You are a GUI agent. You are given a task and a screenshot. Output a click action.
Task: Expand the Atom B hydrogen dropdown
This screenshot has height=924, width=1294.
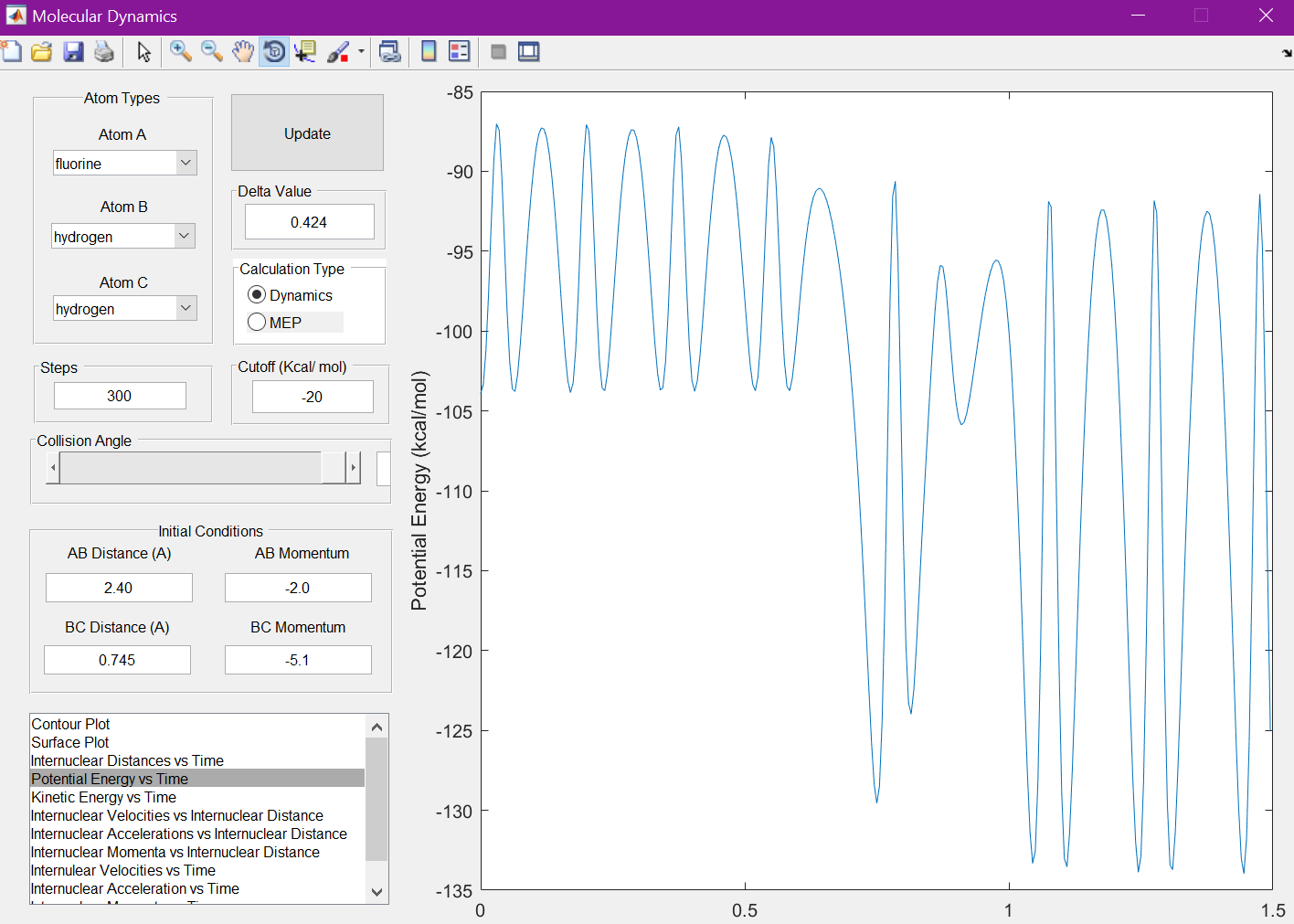[x=185, y=237]
